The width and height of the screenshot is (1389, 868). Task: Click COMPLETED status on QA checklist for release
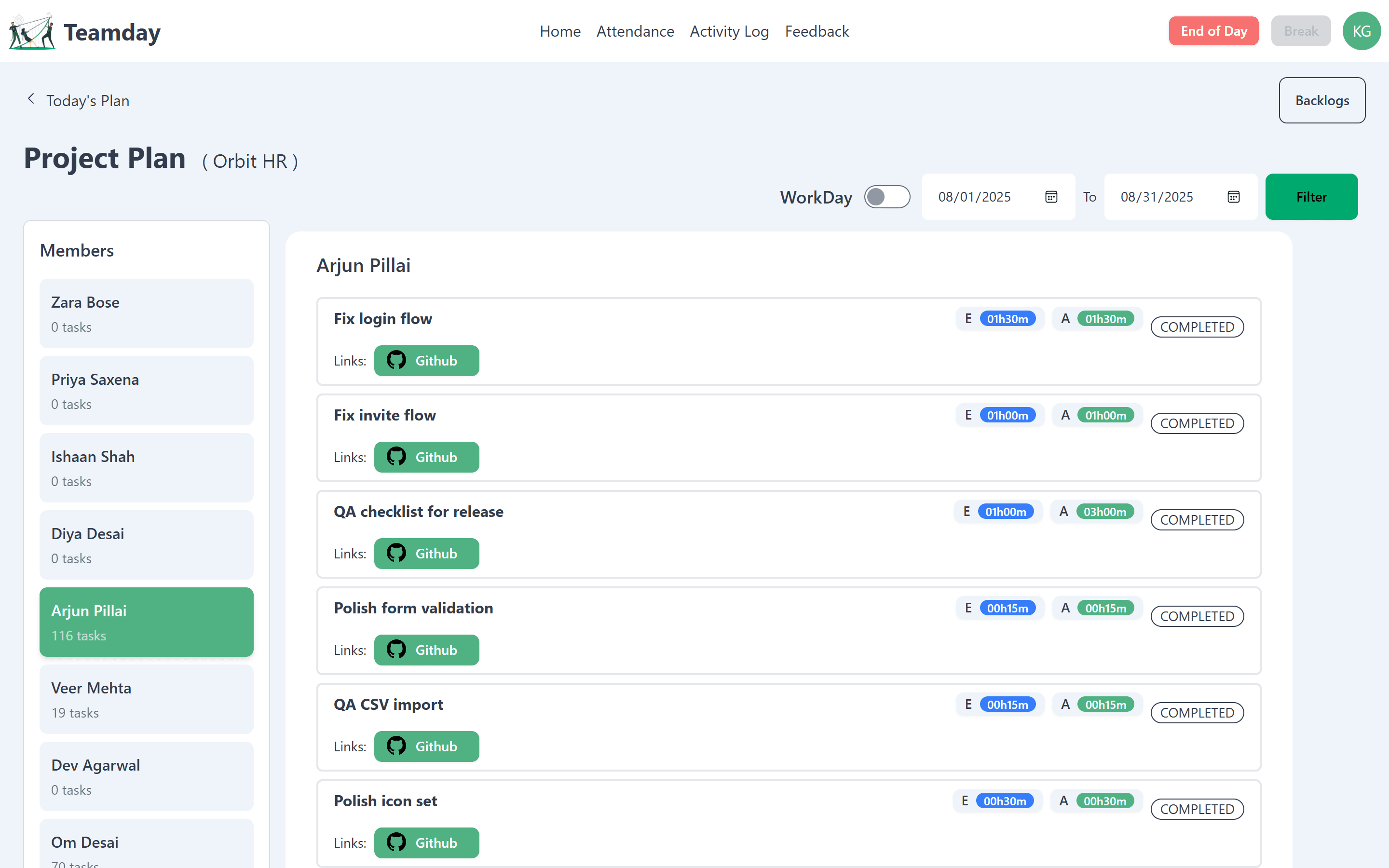pos(1197,520)
